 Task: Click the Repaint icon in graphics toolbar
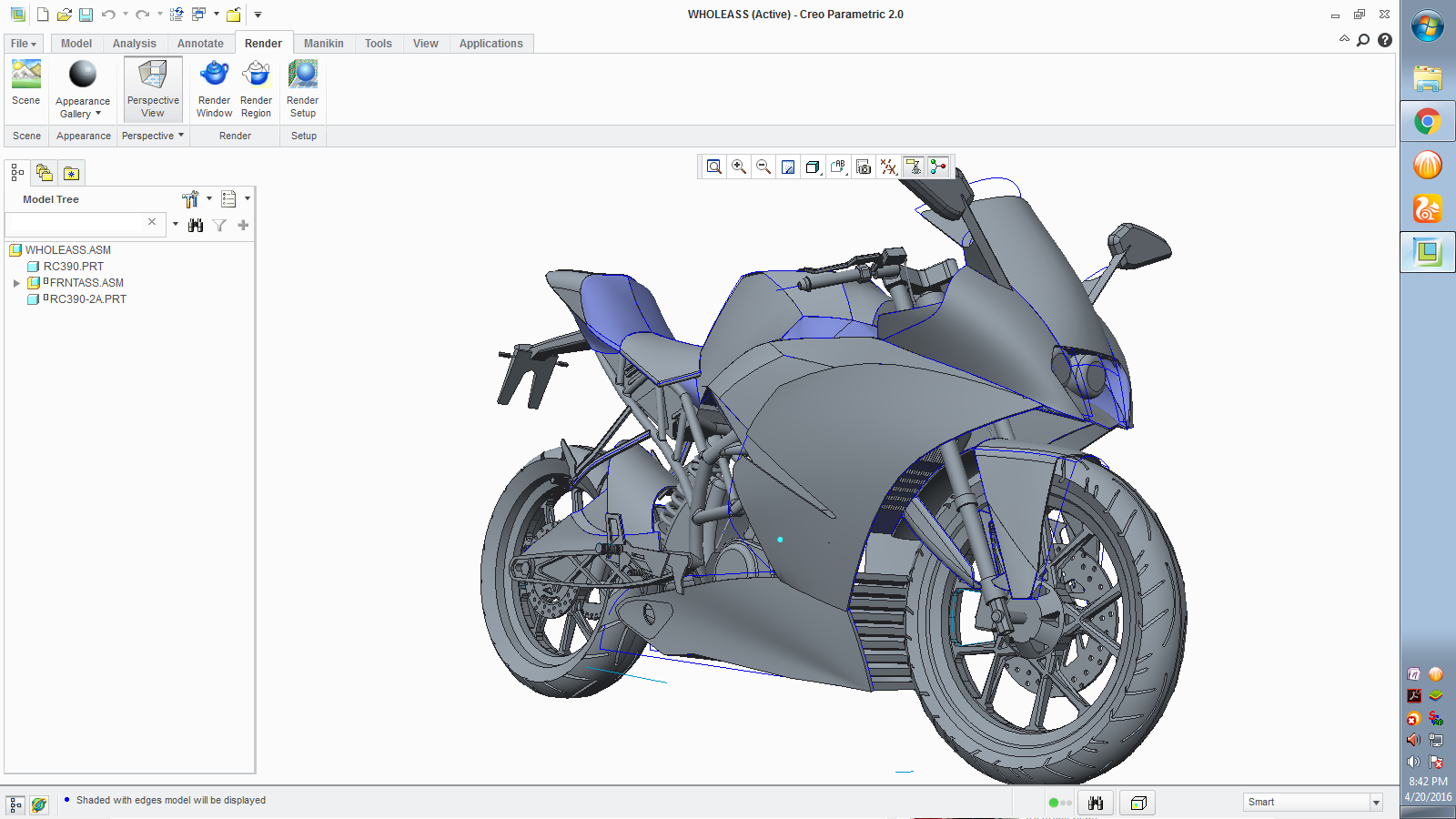pos(788,167)
